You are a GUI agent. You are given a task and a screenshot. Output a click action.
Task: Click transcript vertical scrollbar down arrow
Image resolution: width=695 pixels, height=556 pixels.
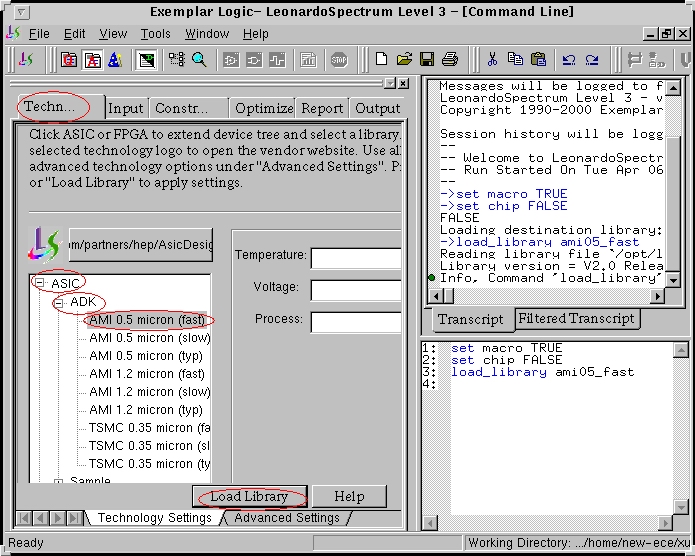click(x=673, y=280)
